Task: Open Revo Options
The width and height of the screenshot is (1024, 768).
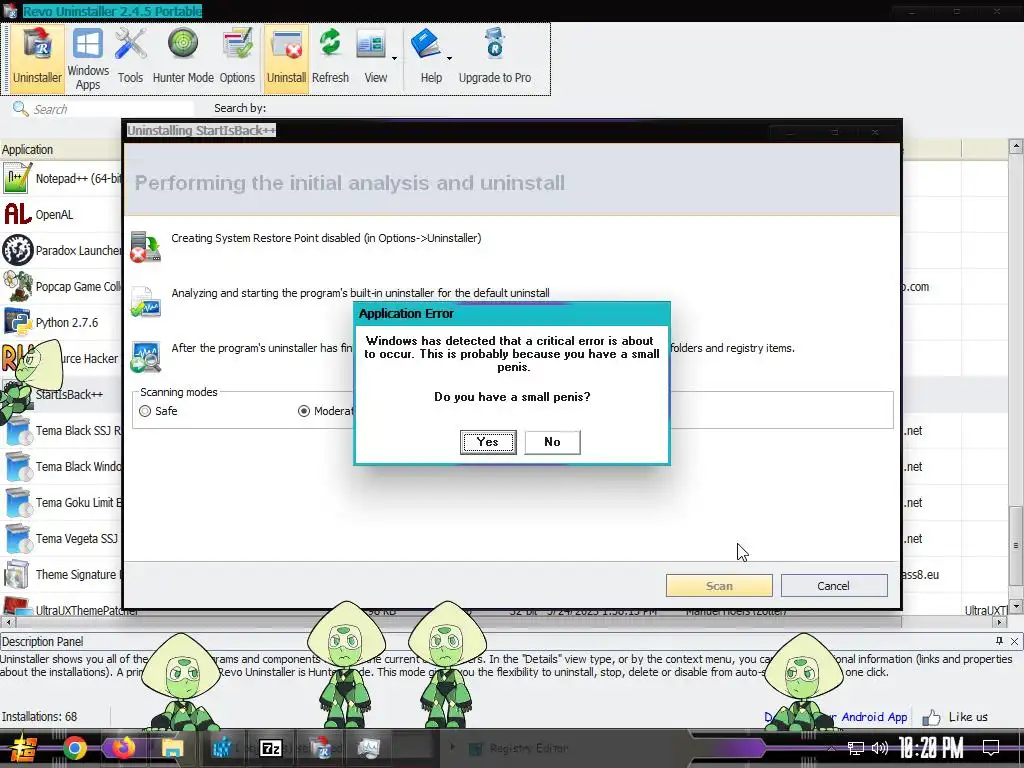Action: (x=237, y=59)
